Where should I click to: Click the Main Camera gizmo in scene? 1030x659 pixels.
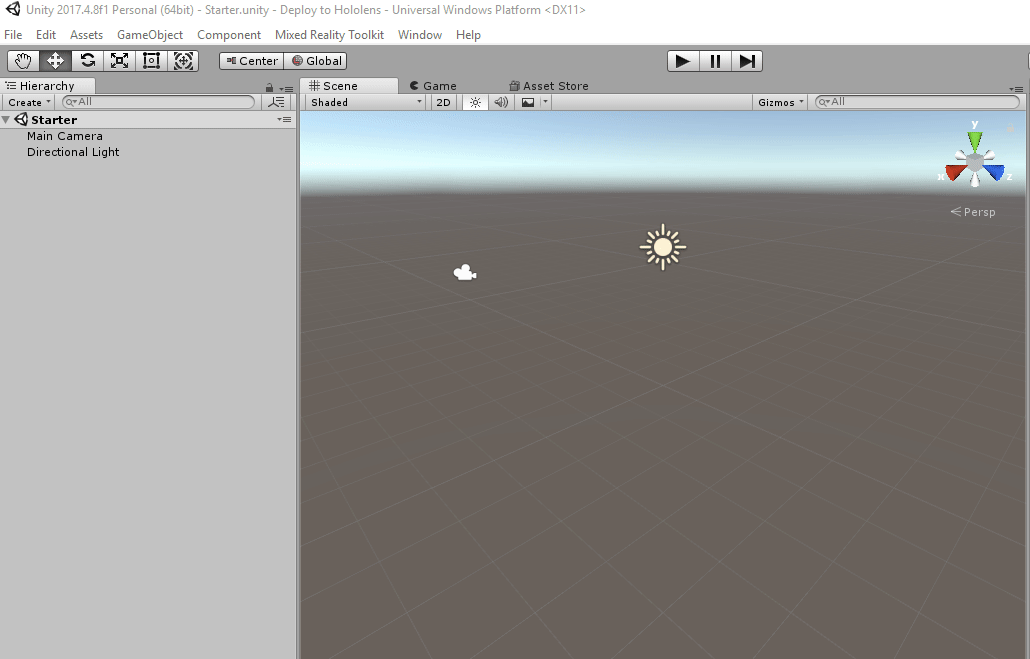[x=464, y=272]
